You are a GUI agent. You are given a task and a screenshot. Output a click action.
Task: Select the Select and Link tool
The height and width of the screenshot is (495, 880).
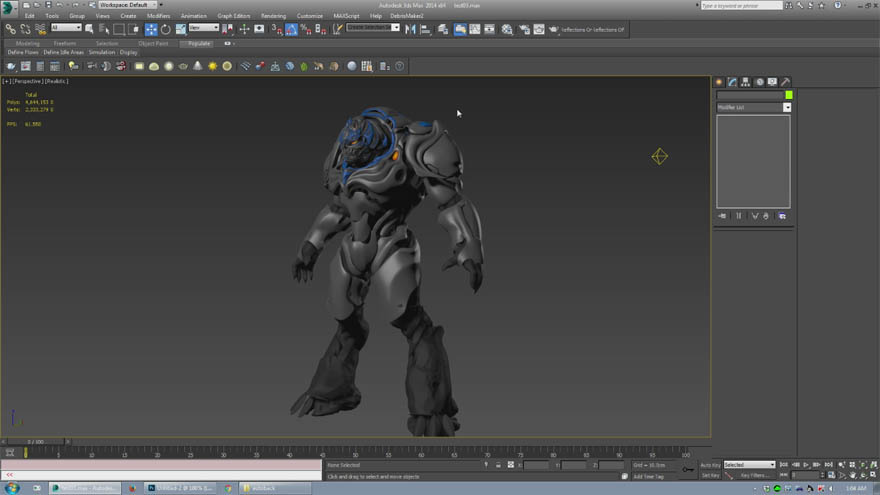point(10,29)
